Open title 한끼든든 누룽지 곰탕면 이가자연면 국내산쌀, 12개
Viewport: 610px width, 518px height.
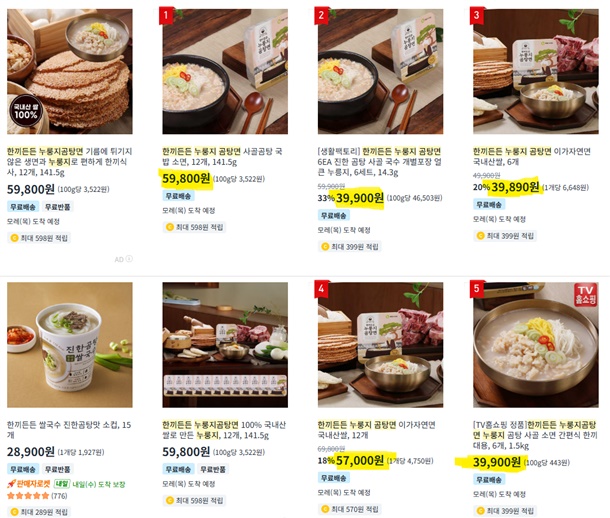coord(376,429)
